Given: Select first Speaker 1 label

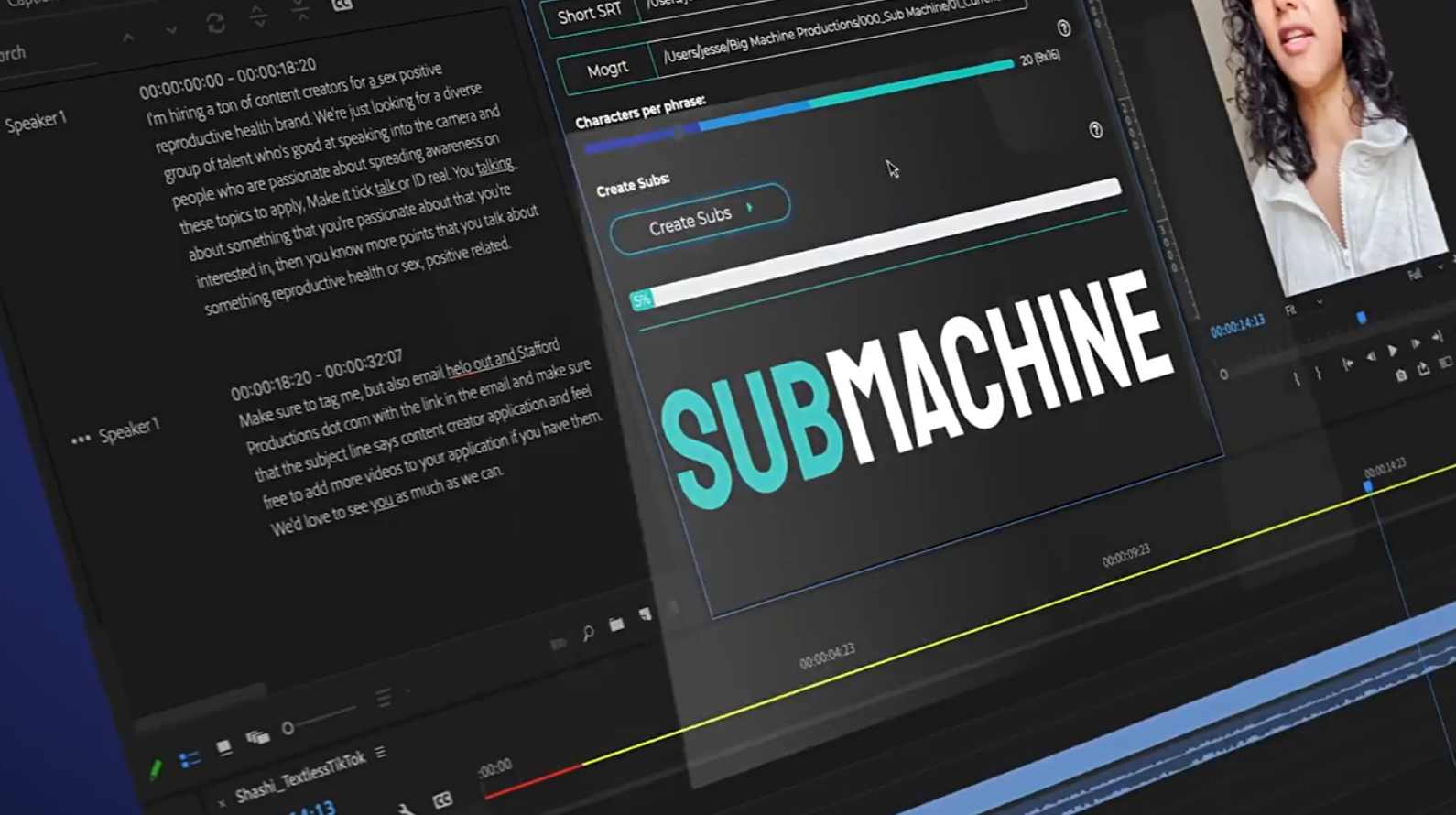Looking at the screenshot, I should pyautogui.click(x=36, y=121).
